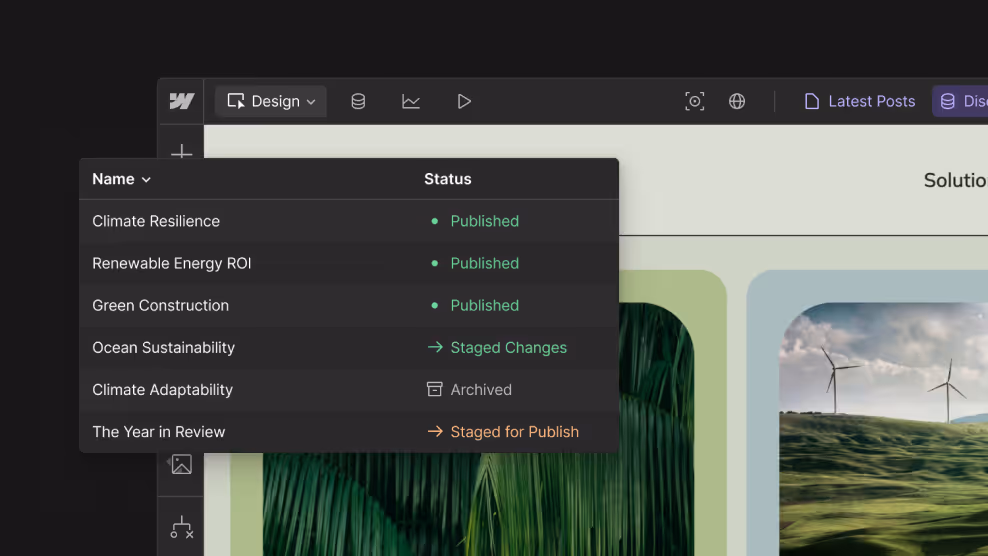Open the analytics chart icon
988x556 pixels.
click(411, 101)
